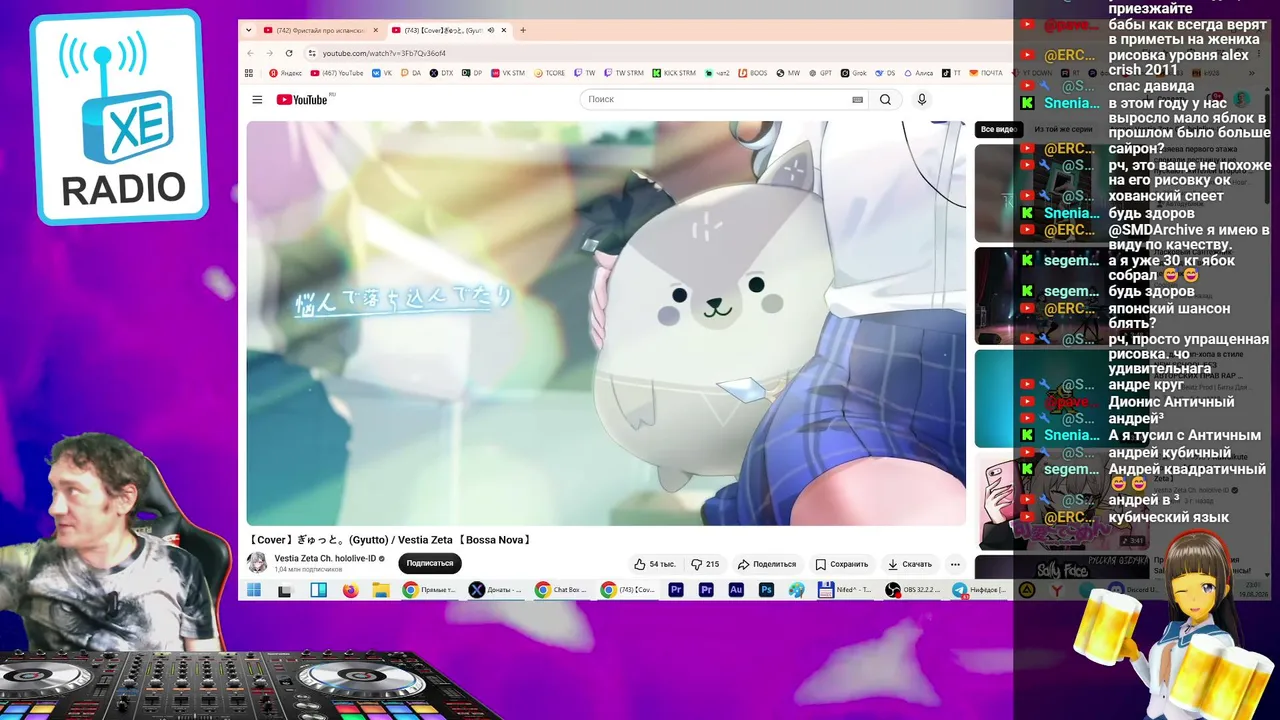Click the Сохранить save button
The height and width of the screenshot is (720, 1280).
[842, 564]
